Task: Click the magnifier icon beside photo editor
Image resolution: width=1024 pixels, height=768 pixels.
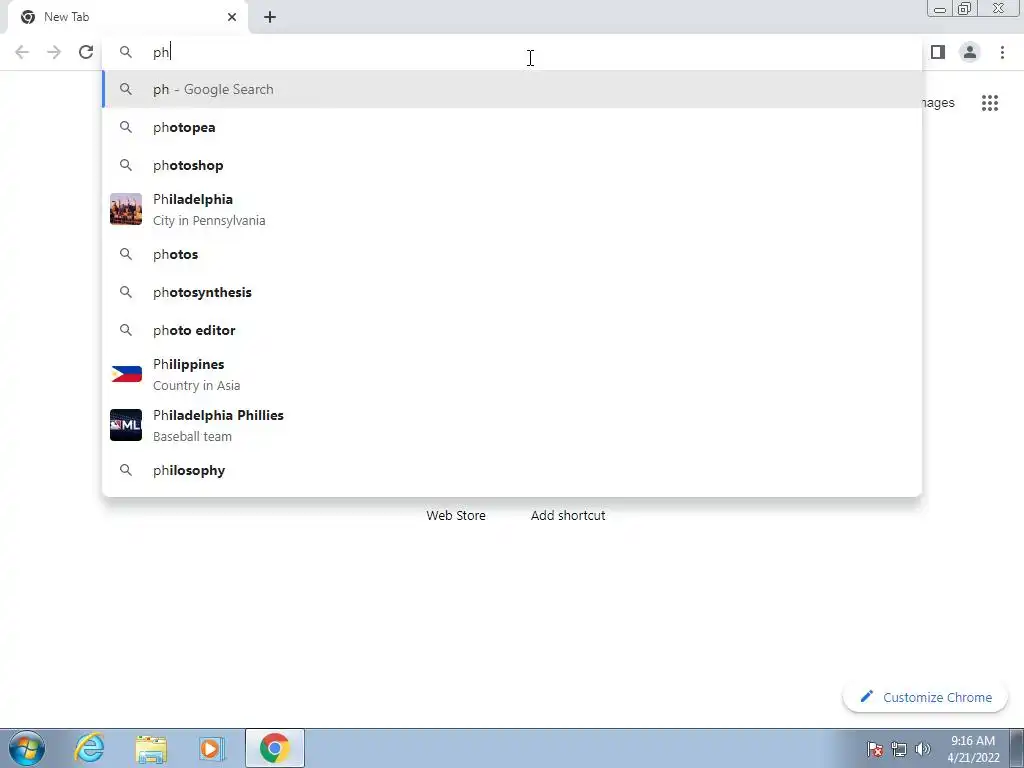Action: pyautogui.click(x=126, y=330)
